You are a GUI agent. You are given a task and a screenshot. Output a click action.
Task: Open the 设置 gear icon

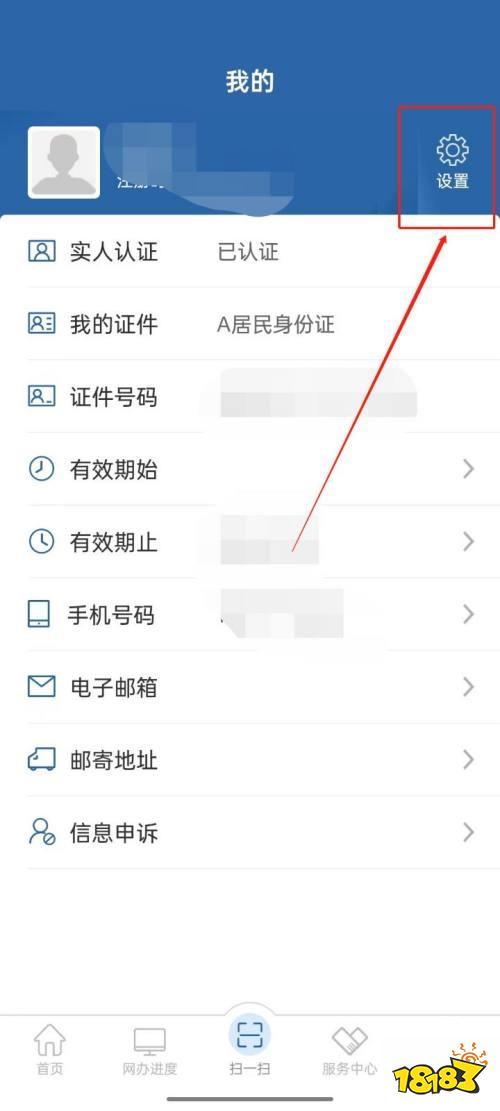tap(453, 150)
